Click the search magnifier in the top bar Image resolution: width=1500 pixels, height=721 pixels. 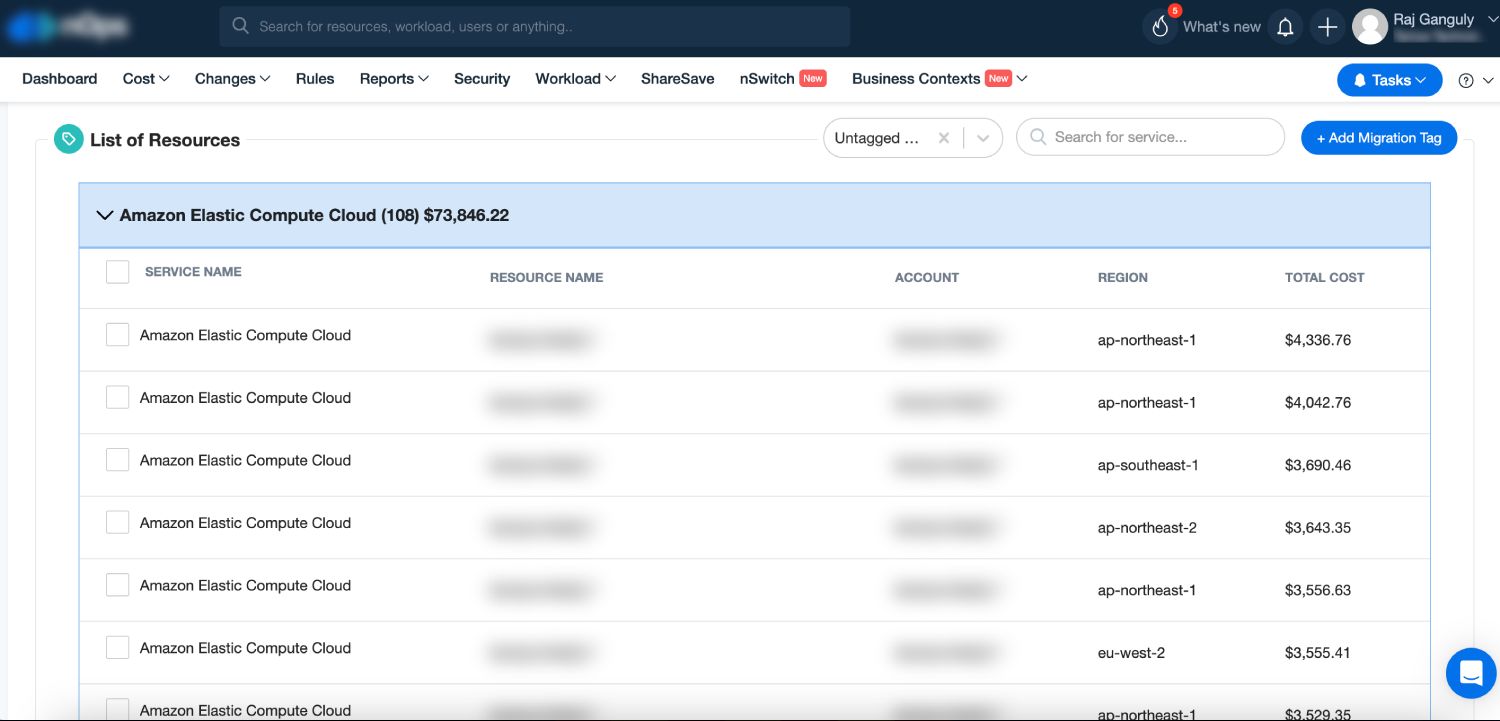coord(241,26)
